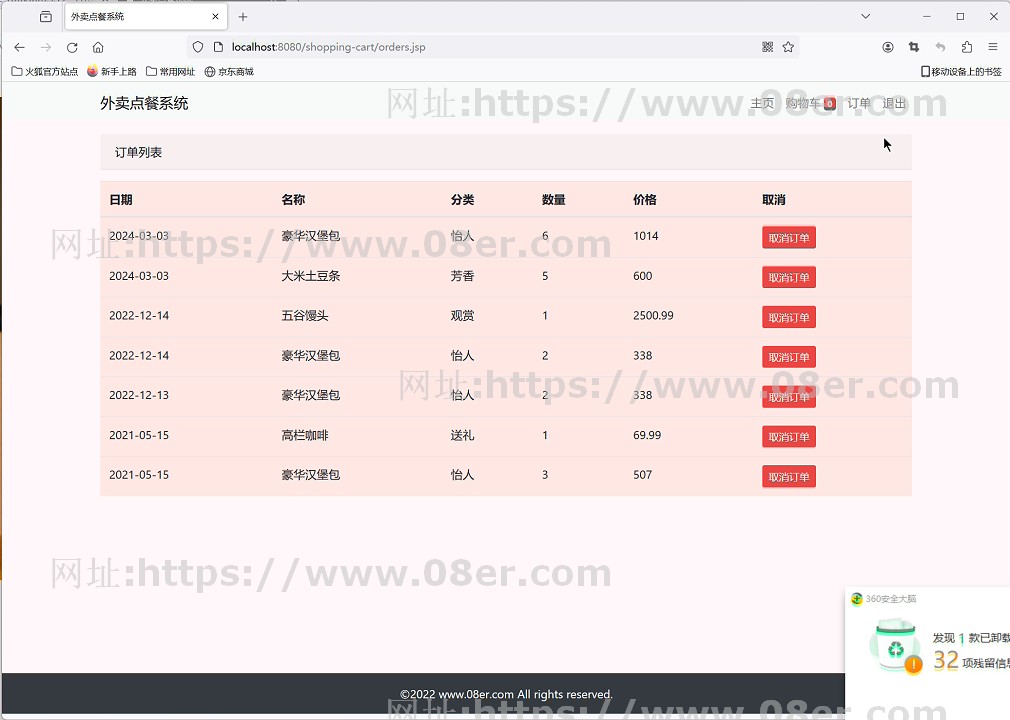1010x720 pixels.
Task: Click the 数量 column header
Action: pos(554,200)
